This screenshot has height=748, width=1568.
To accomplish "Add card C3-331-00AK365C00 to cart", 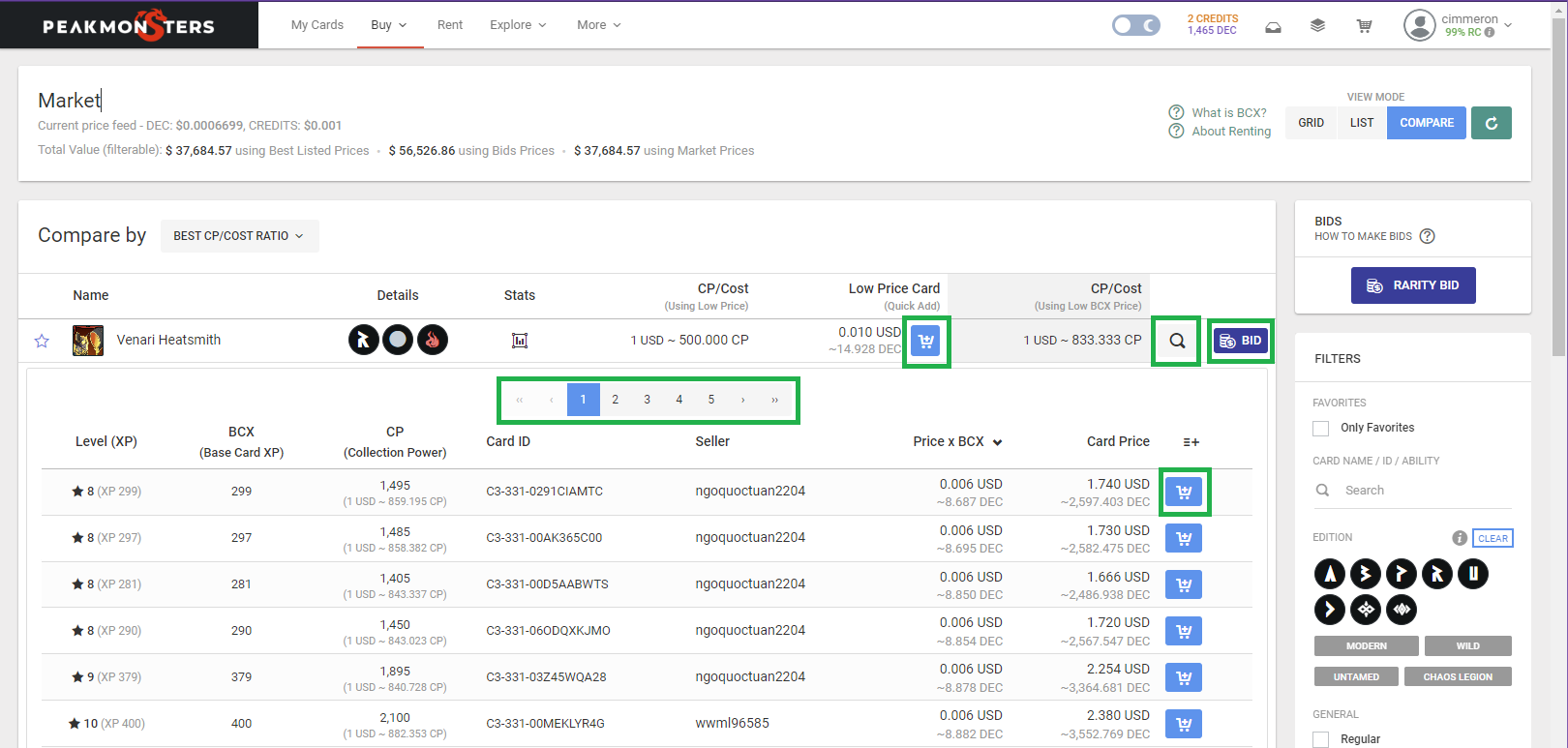I will click(x=1184, y=538).
